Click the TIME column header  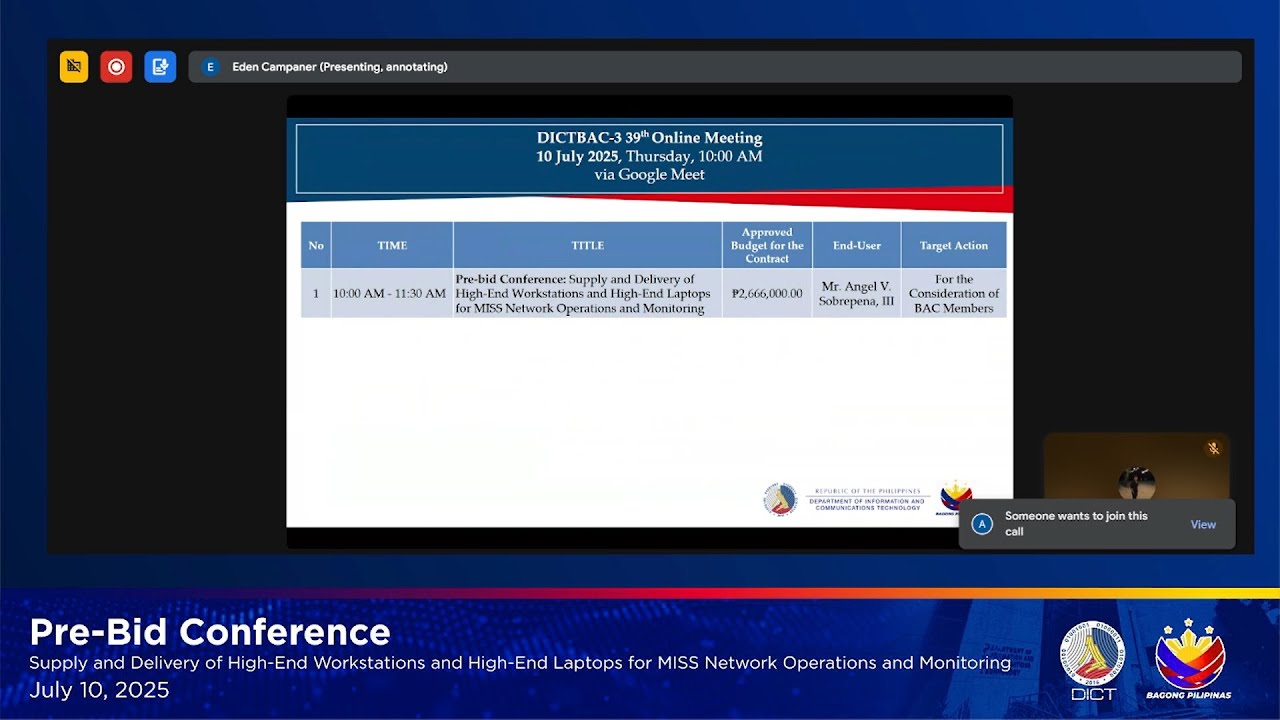392,245
